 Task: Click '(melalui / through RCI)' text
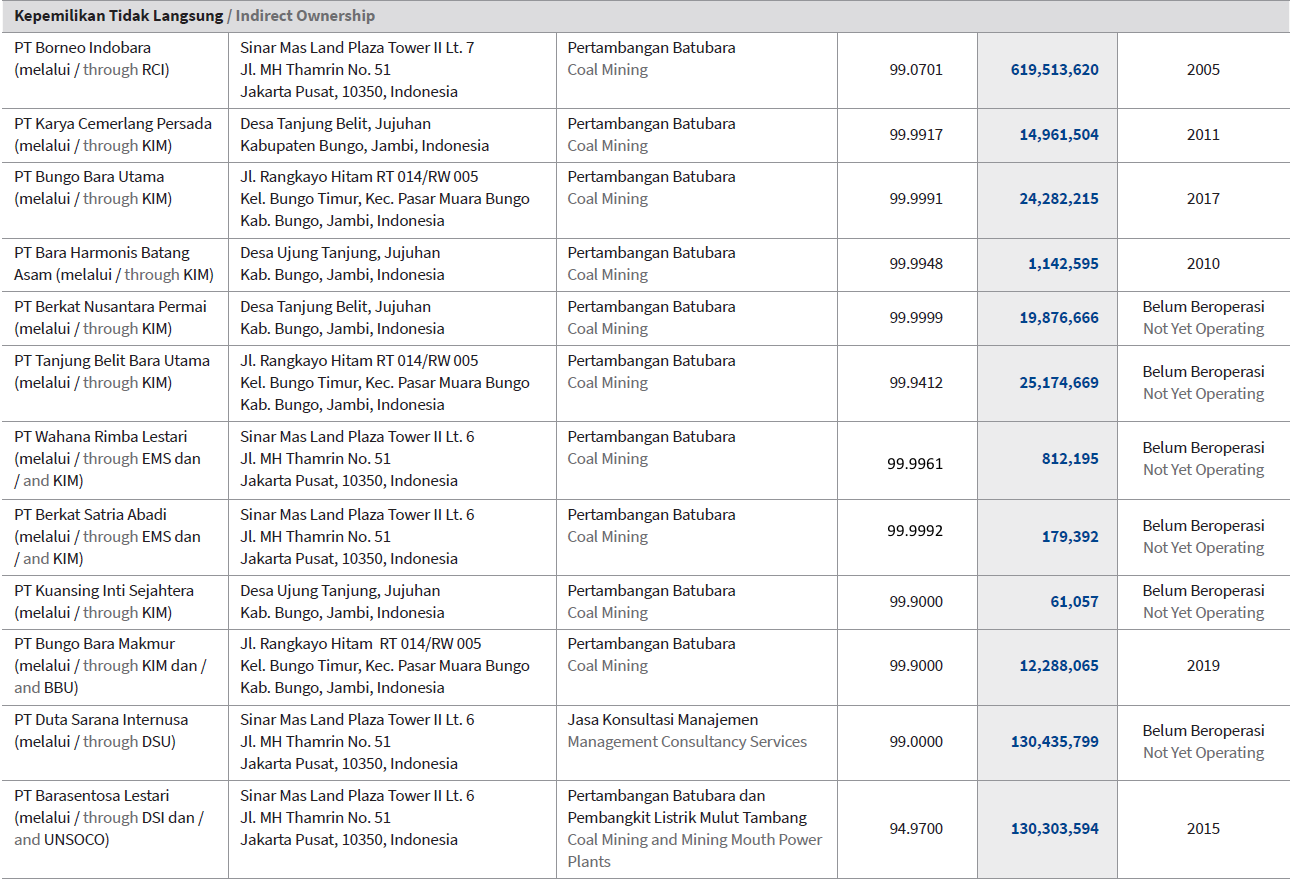click(x=92, y=70)
